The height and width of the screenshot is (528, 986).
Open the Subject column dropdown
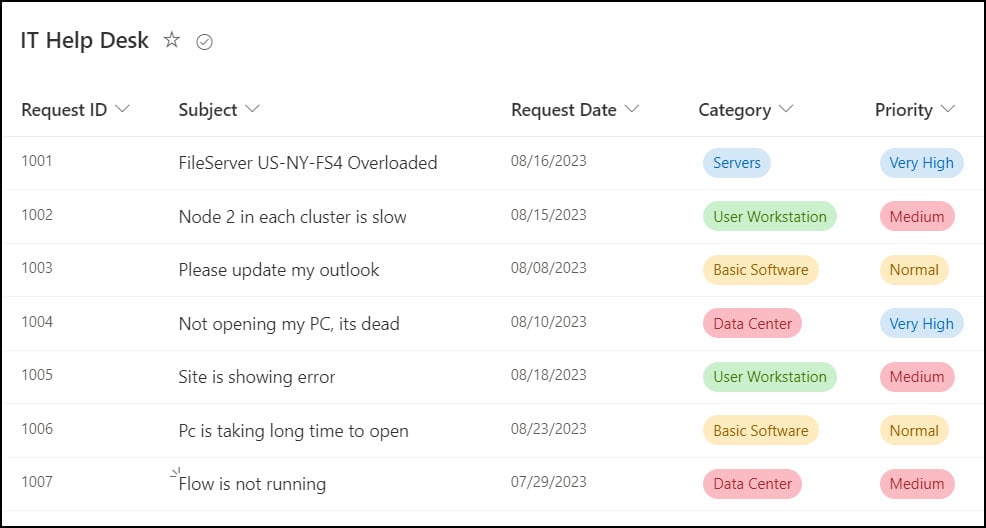tap(252, 109)
